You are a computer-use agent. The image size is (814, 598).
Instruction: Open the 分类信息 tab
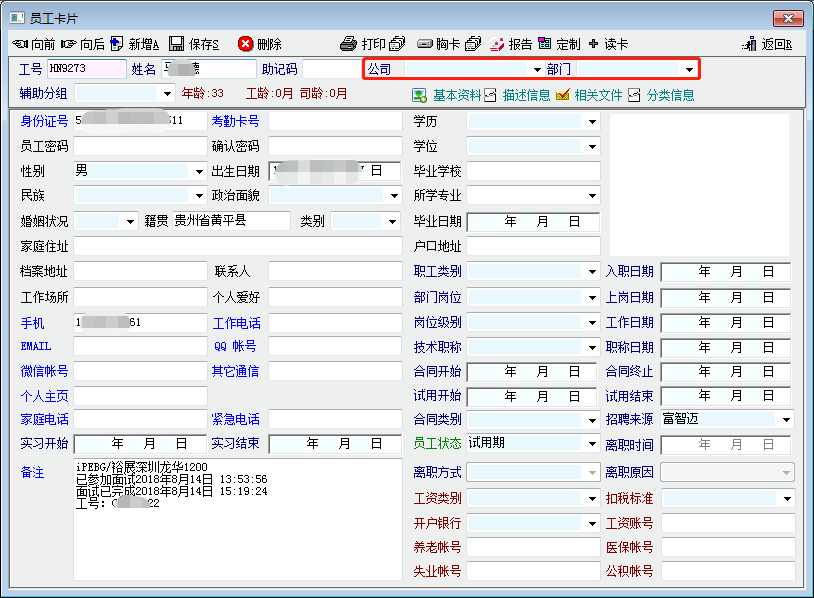coord(661,95)
